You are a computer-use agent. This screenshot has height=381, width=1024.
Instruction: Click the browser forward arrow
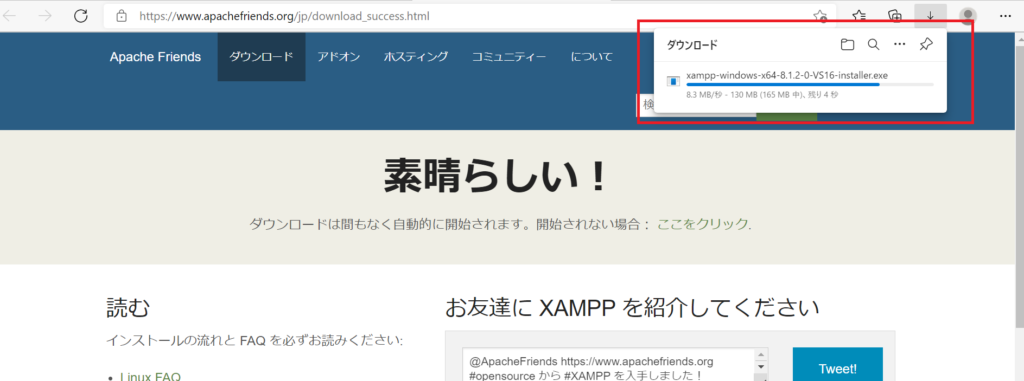point(44,16)
